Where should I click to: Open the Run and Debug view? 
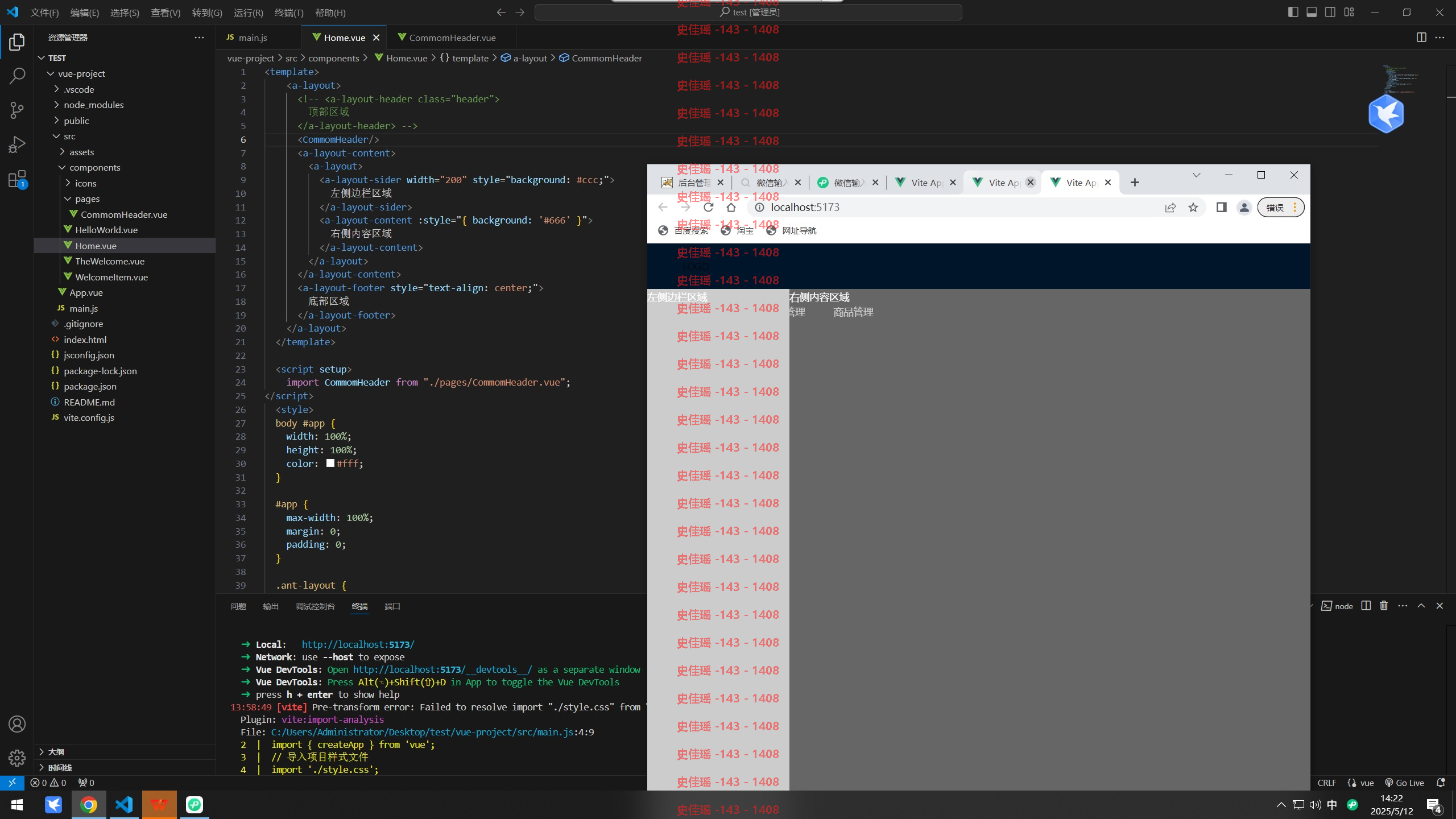(x=17, y=144)
